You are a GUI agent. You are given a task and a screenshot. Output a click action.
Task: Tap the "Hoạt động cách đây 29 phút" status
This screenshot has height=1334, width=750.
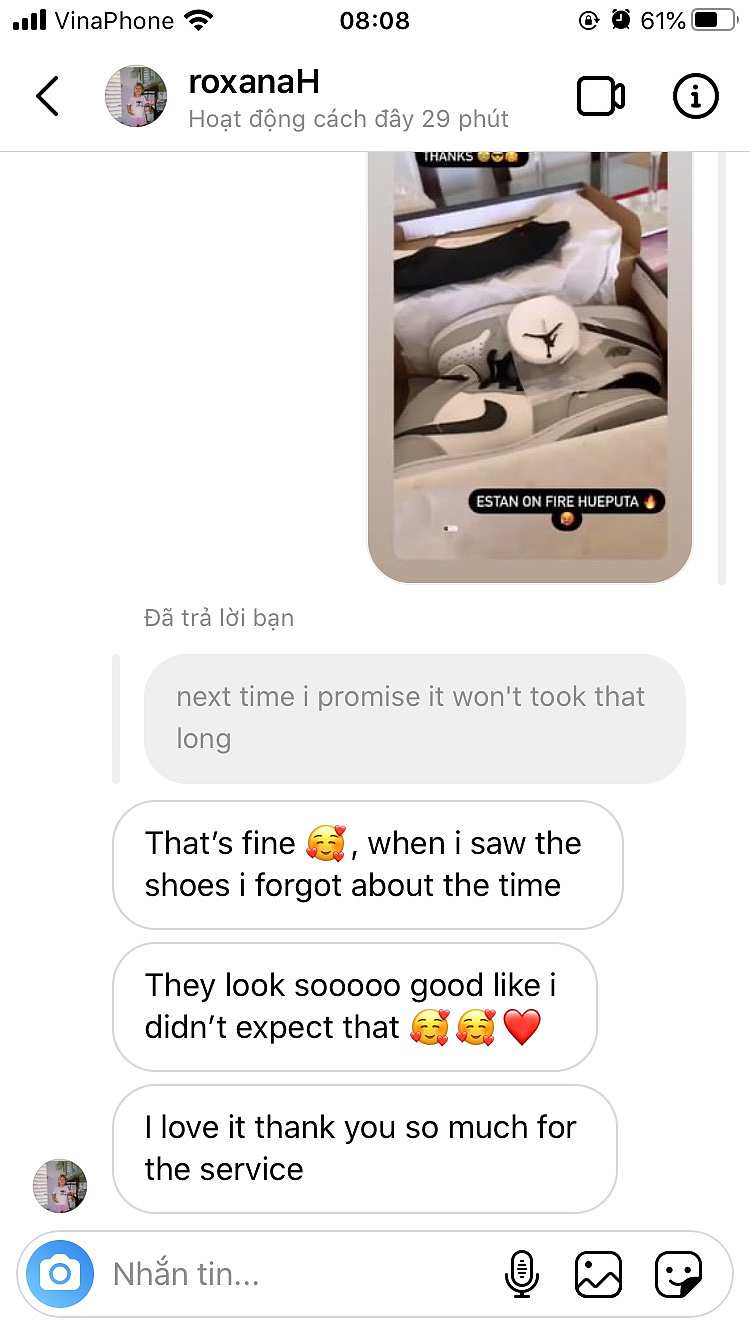pyautogui.click(x=348, y=119)
